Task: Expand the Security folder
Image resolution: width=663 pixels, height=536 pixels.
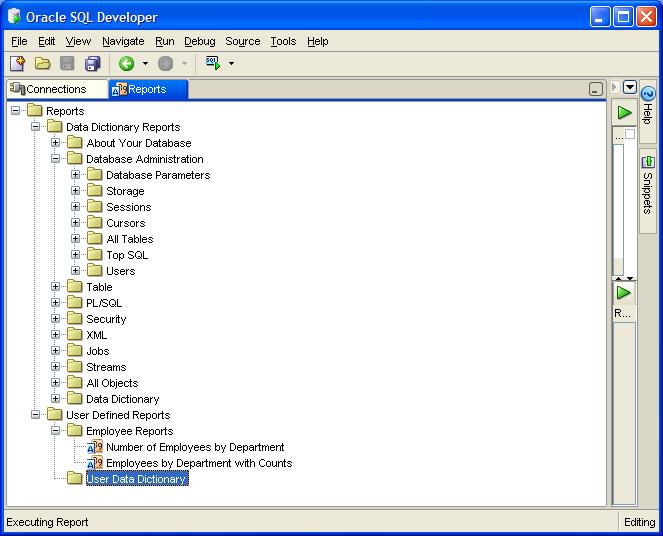Action: tap(55, 319)
